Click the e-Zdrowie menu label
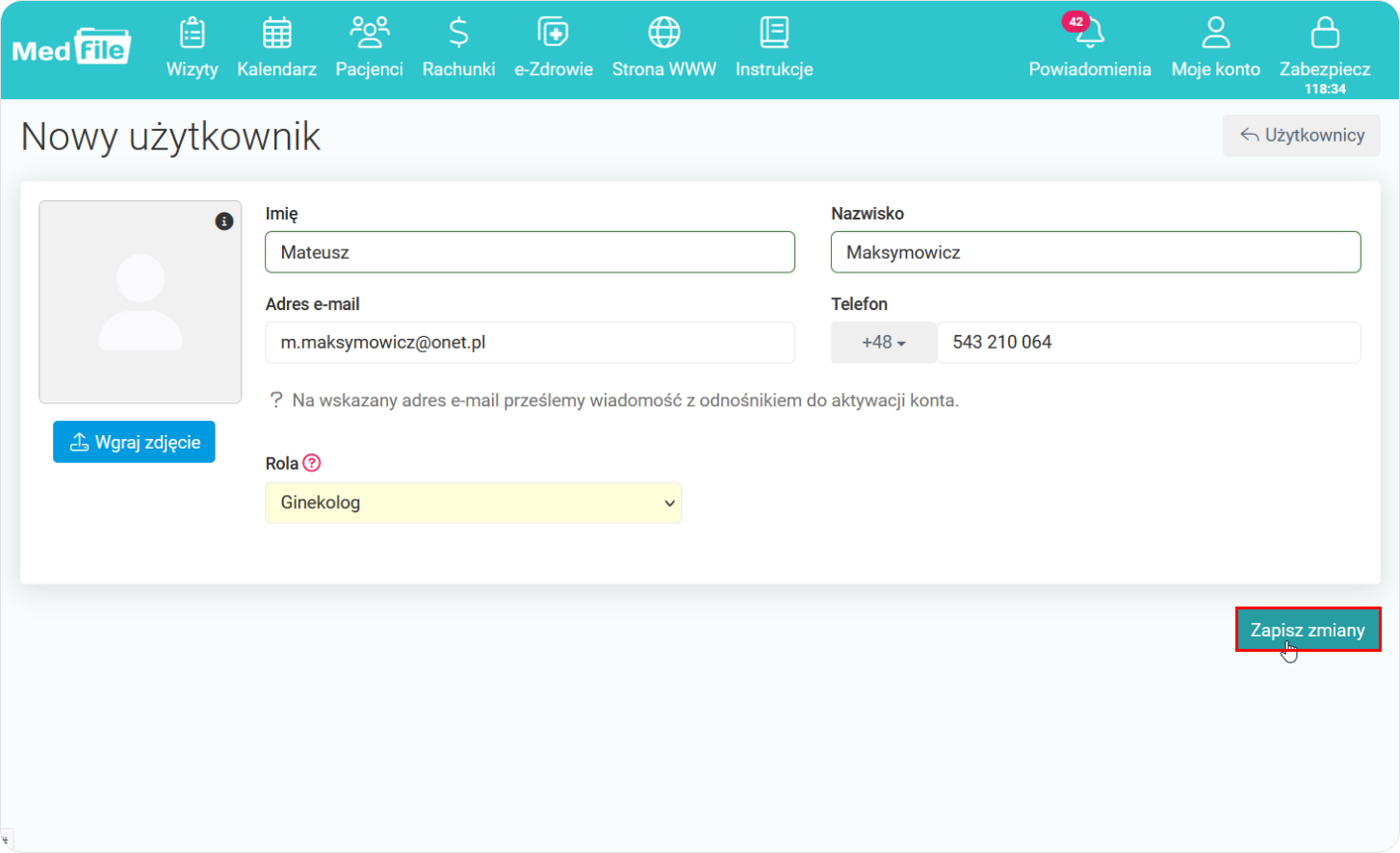This screenshot has height=853, width=1400. (554, 69)
